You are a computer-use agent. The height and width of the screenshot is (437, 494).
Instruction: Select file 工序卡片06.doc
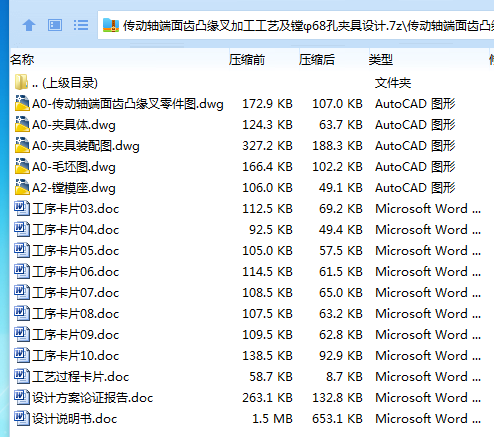pos(76,272)
